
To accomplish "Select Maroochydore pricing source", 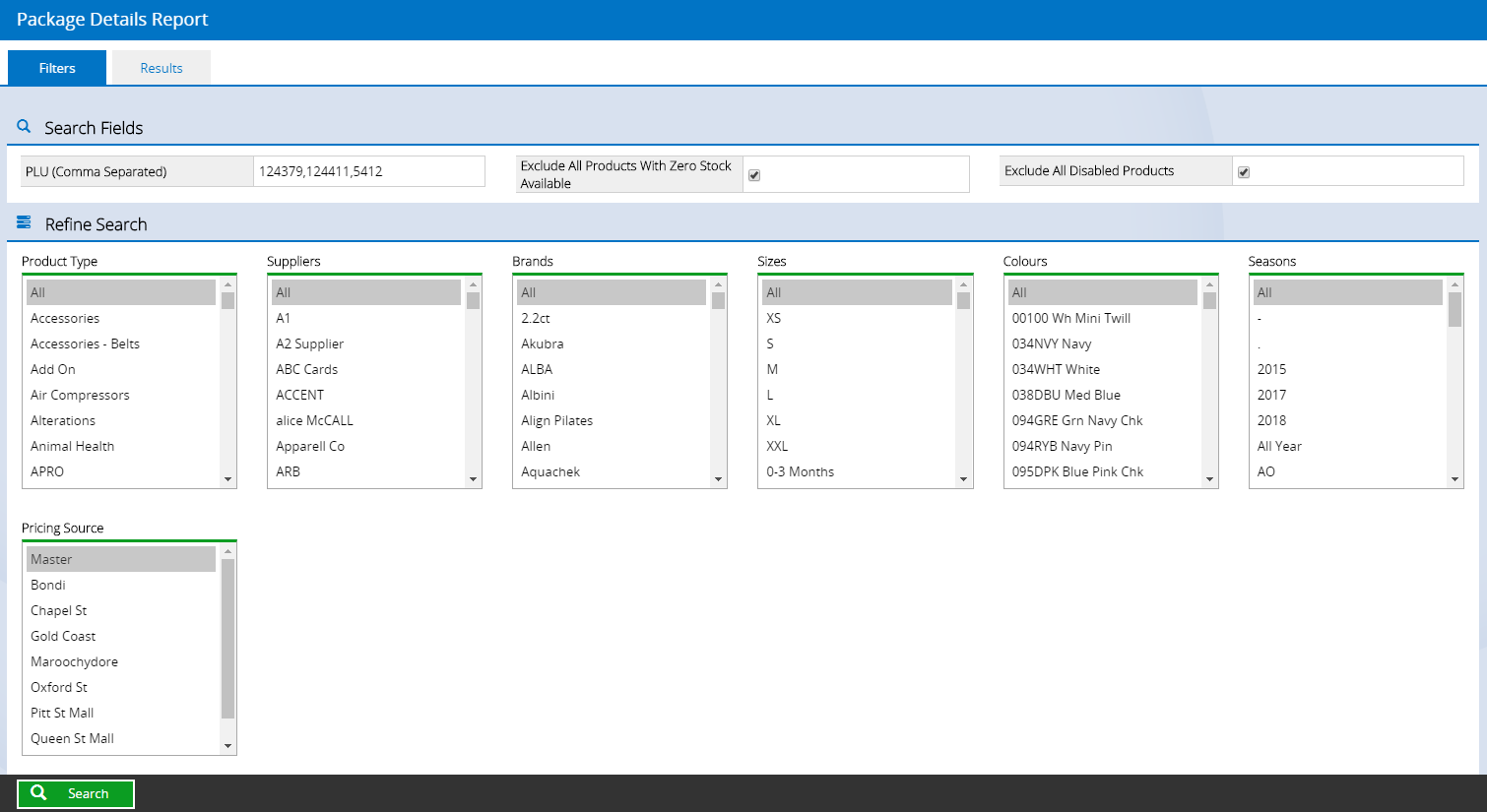I will (121, 661).
